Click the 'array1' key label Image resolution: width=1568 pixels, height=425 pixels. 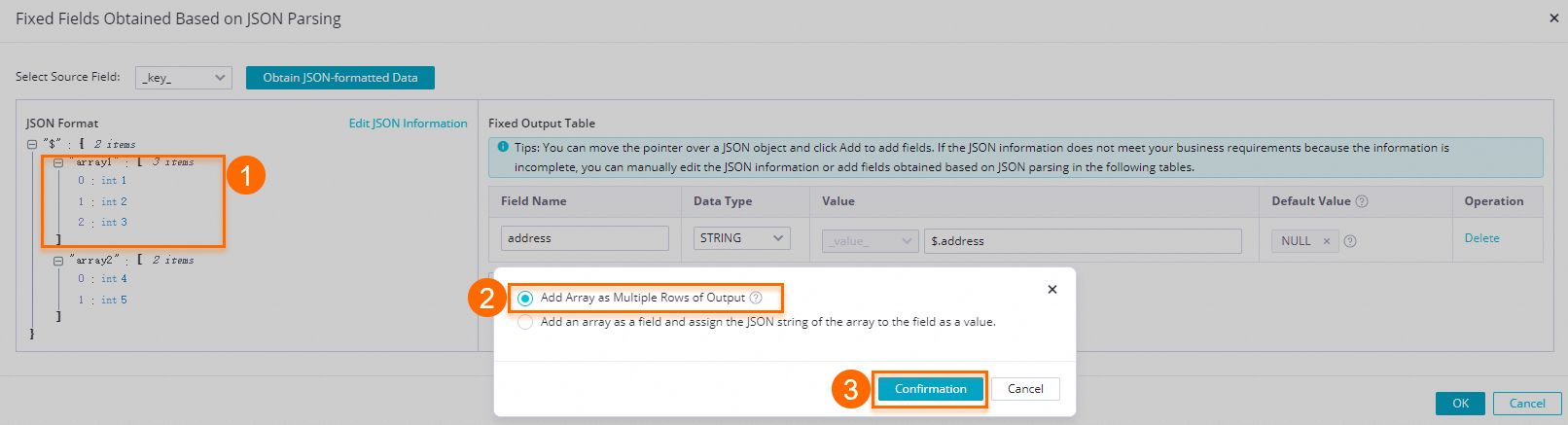coord(93,162)
